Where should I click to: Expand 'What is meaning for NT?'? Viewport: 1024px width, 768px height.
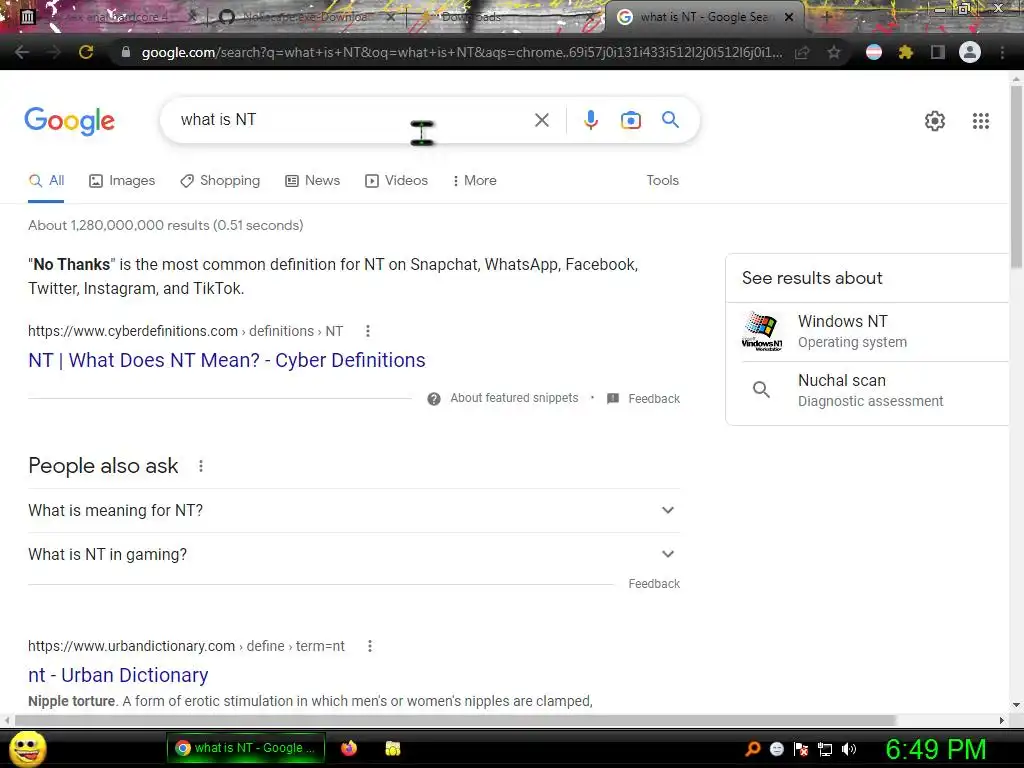[x=354, y=510]
